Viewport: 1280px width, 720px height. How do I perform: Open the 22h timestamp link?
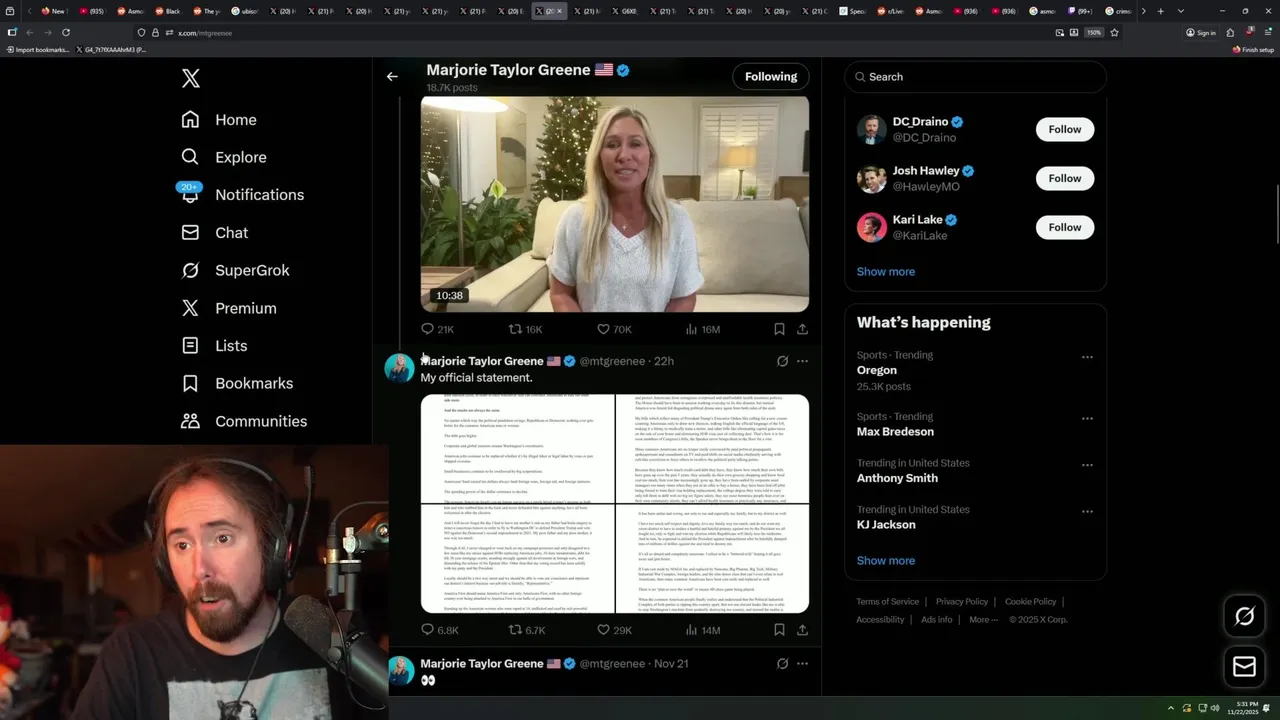[x=664, y=361]
